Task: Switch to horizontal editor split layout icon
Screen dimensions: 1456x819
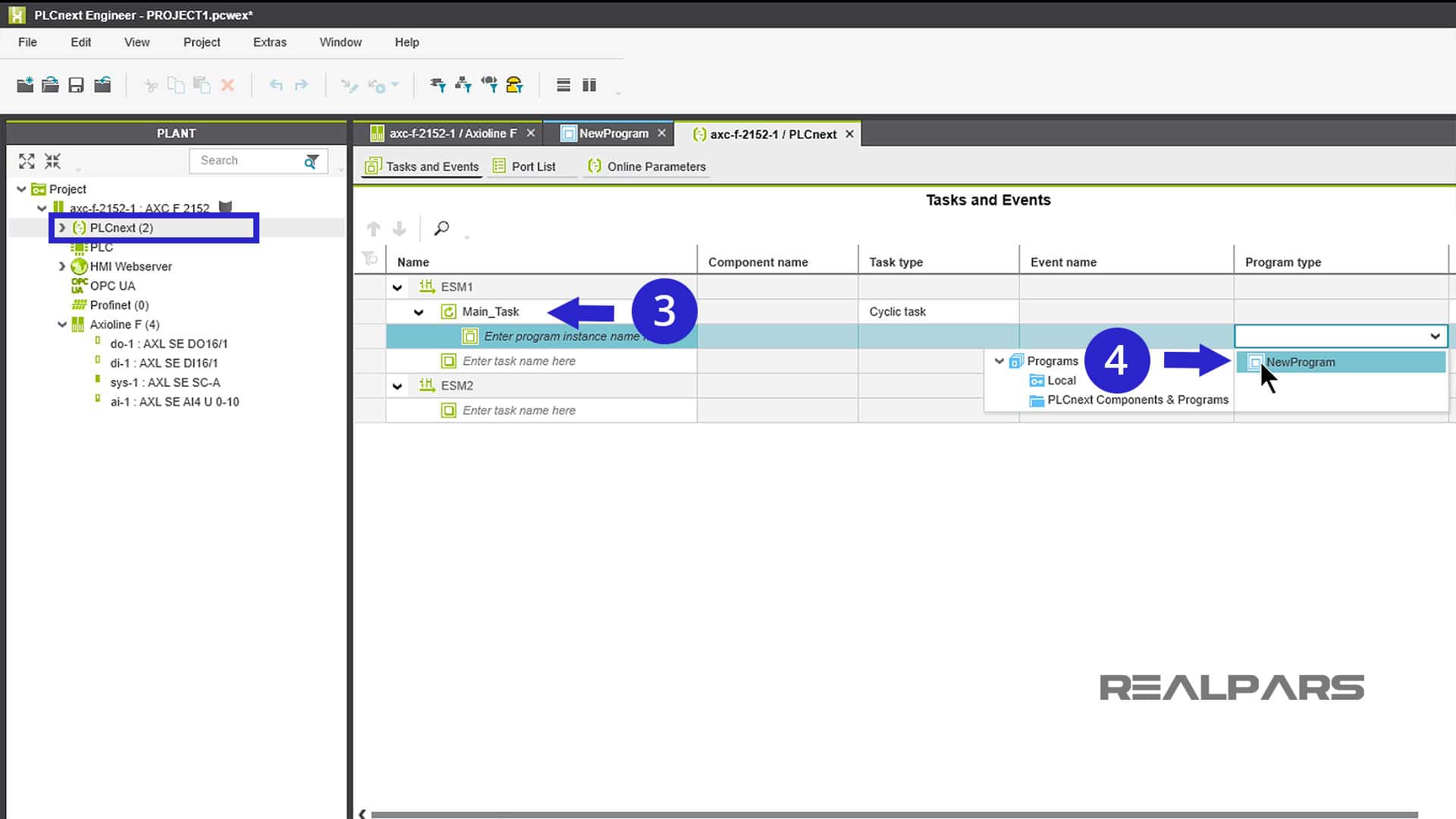Action: tap(563, 85)
